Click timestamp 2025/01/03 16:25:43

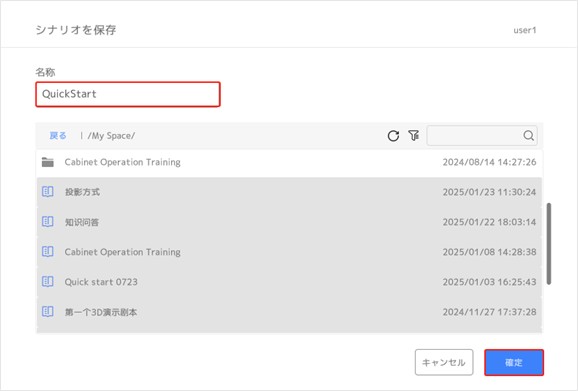click(490, 282)
